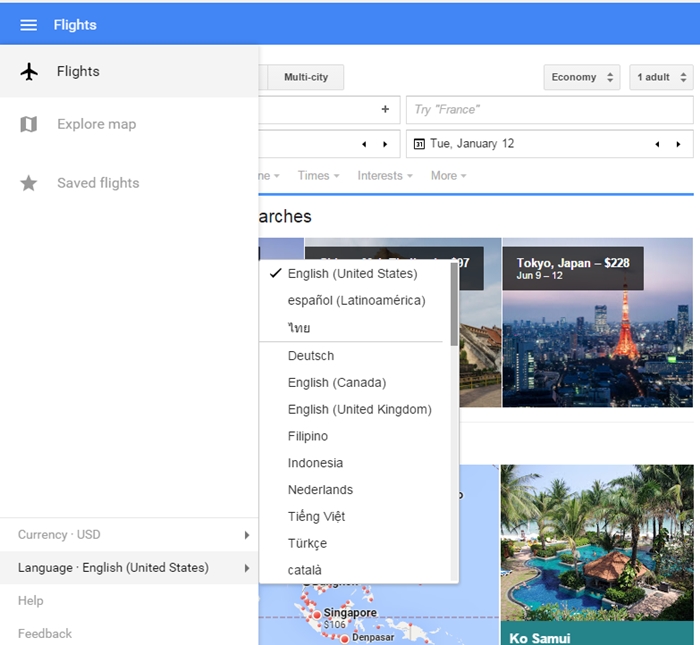Open Saved flights in side menu
The height and width of the screenshot is (645, 700).
coord(129,183)
